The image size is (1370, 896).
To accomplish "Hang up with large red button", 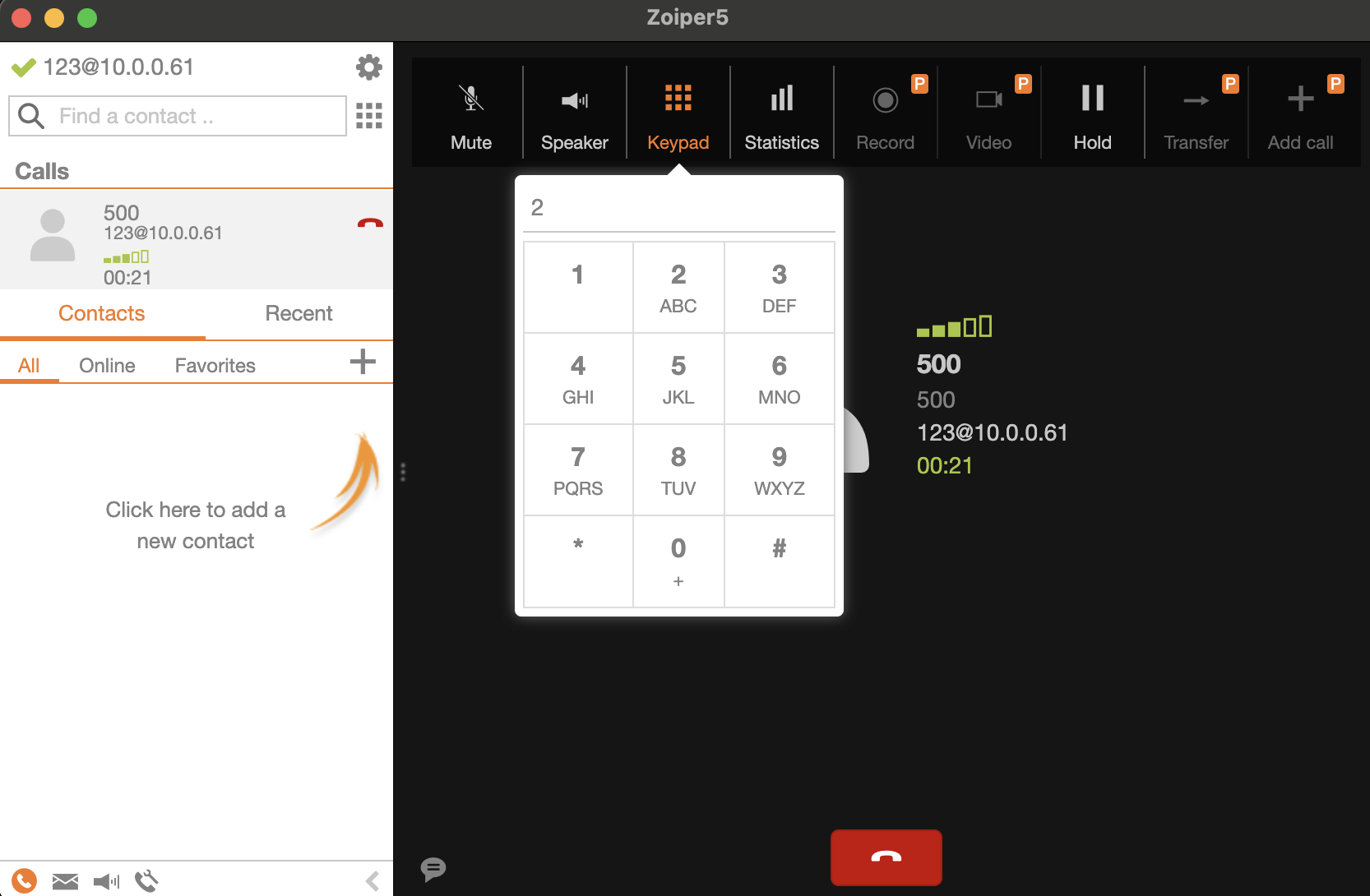I will [886, 857].
